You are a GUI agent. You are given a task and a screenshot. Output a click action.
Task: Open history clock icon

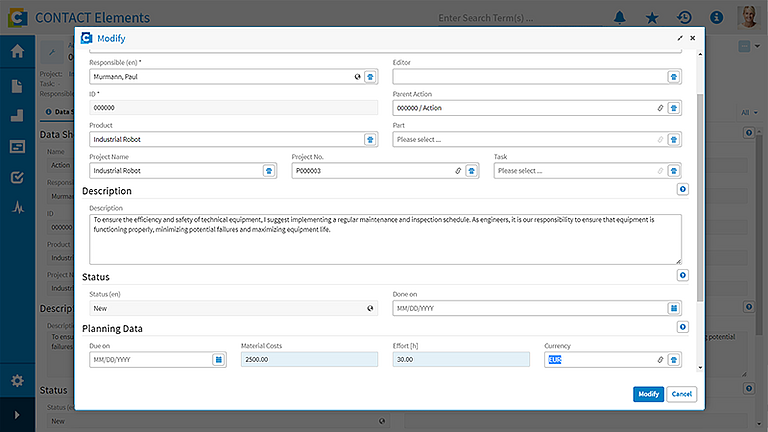click(x=684, y=18)
